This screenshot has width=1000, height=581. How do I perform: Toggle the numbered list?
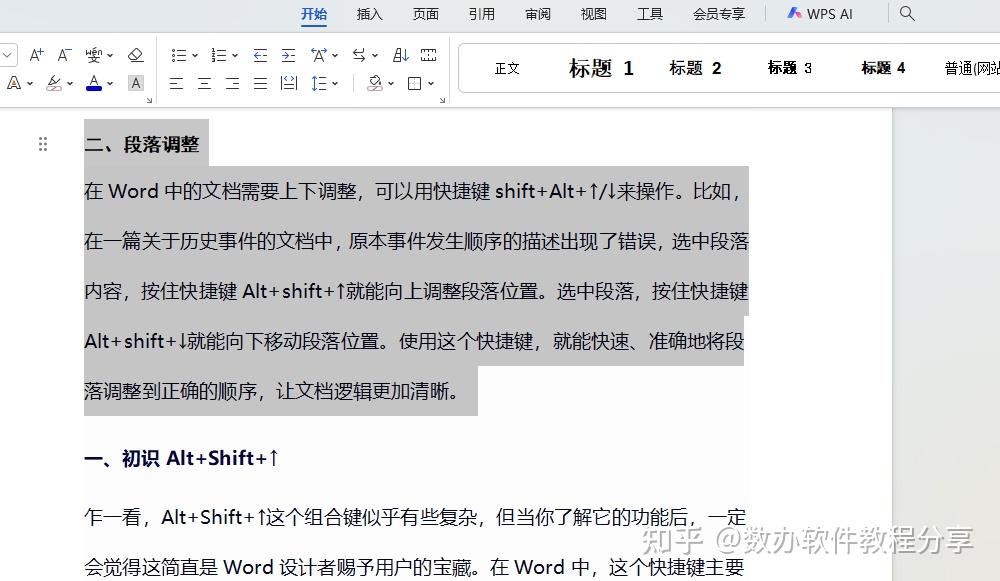pyautogui.click(x=218, y=54)
